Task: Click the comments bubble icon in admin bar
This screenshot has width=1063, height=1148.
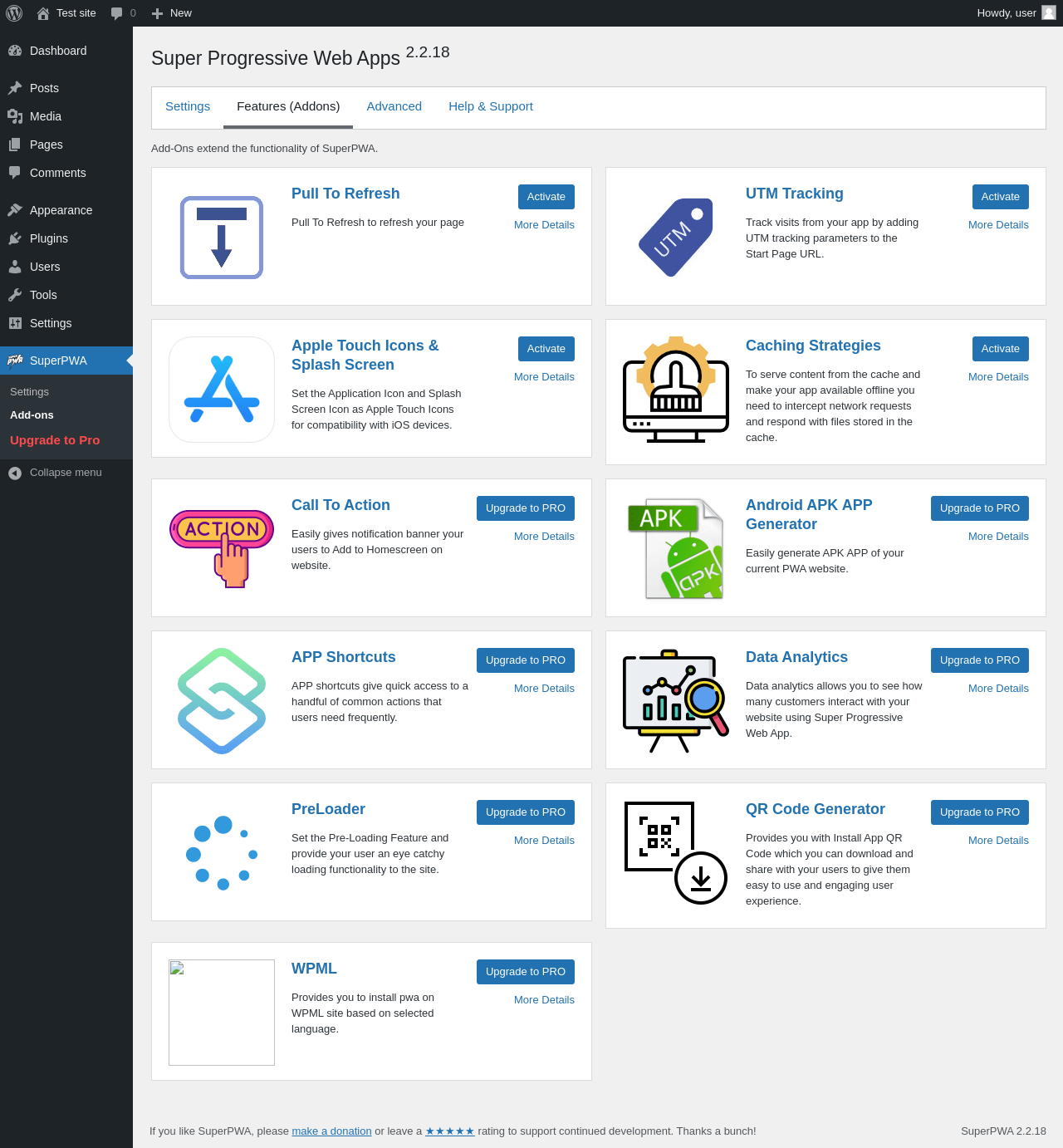Action: 117,13
